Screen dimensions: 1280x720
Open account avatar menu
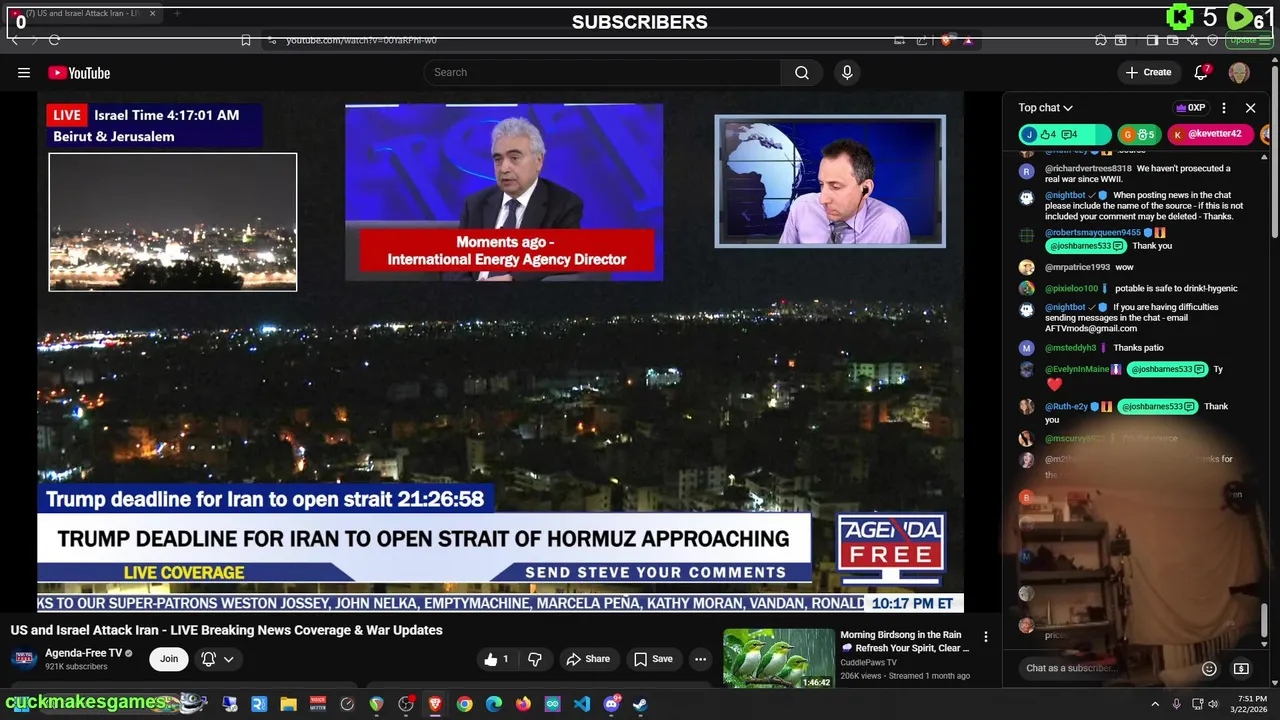pos(1239,72)
